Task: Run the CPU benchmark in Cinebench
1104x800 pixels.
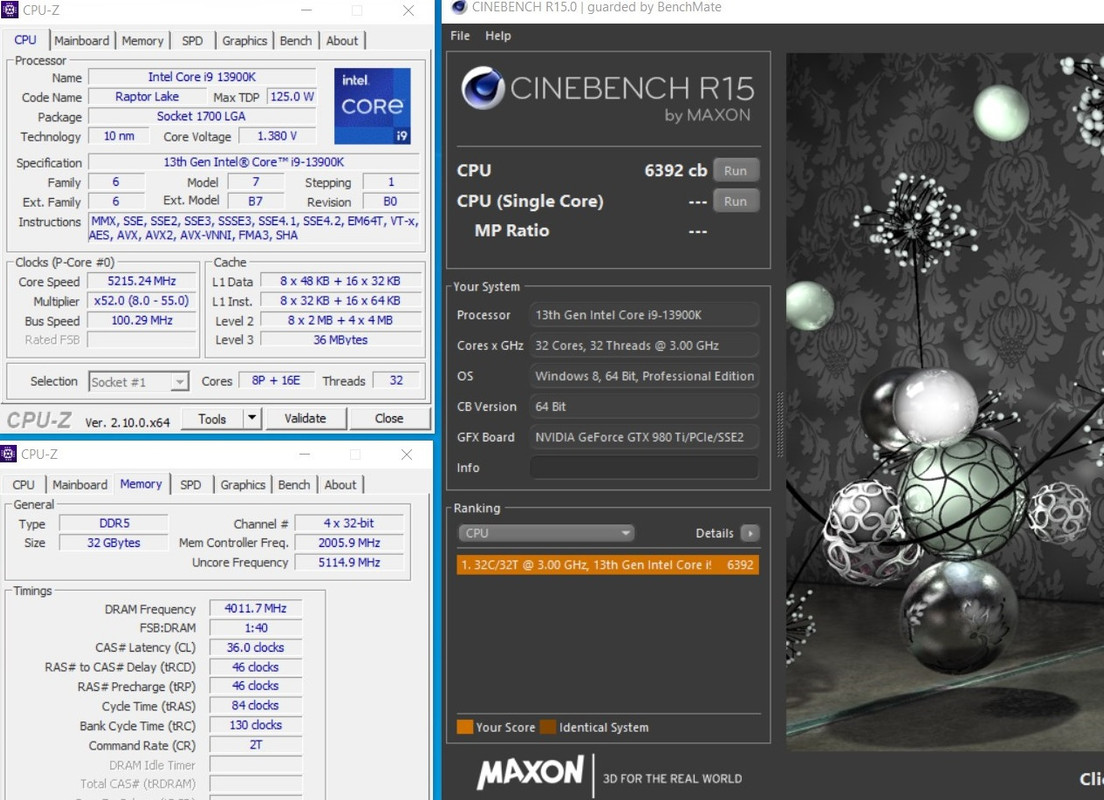Action: (x=736, y=170)
